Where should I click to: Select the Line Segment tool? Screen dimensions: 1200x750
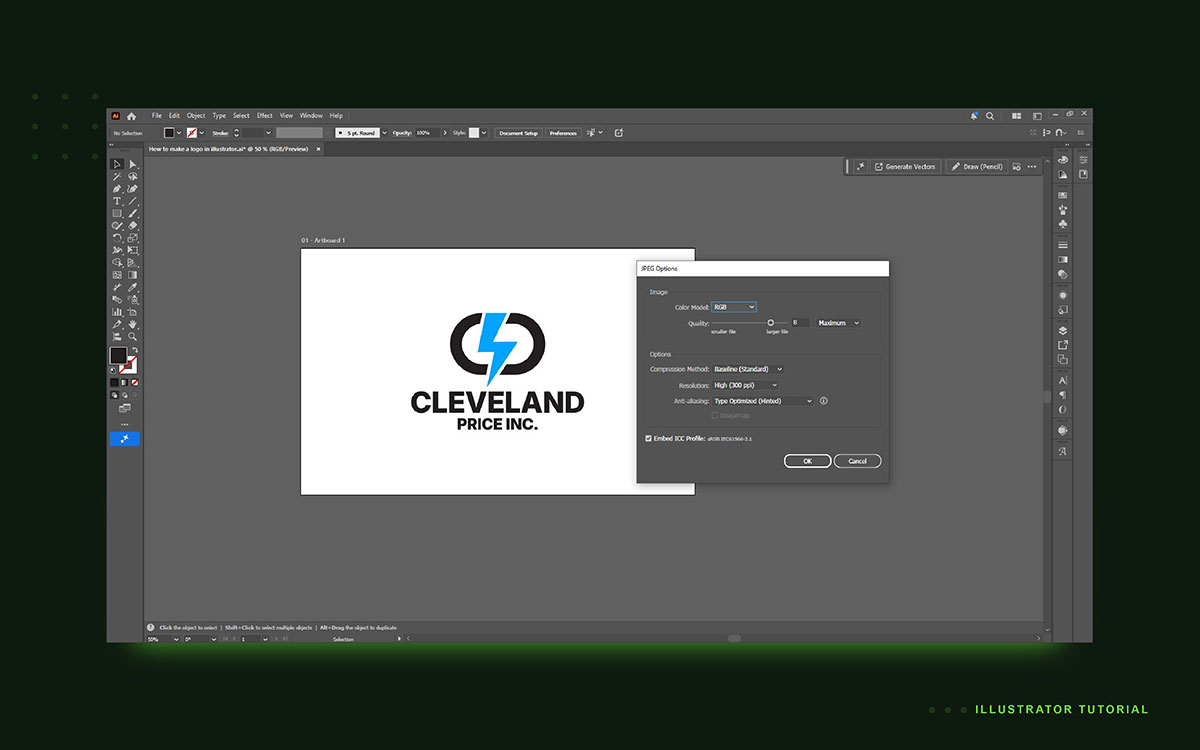tap(132, 201)
